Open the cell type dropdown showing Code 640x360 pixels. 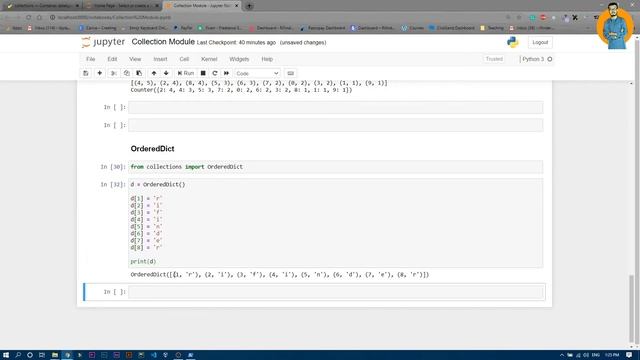click(x=257, y=73)
